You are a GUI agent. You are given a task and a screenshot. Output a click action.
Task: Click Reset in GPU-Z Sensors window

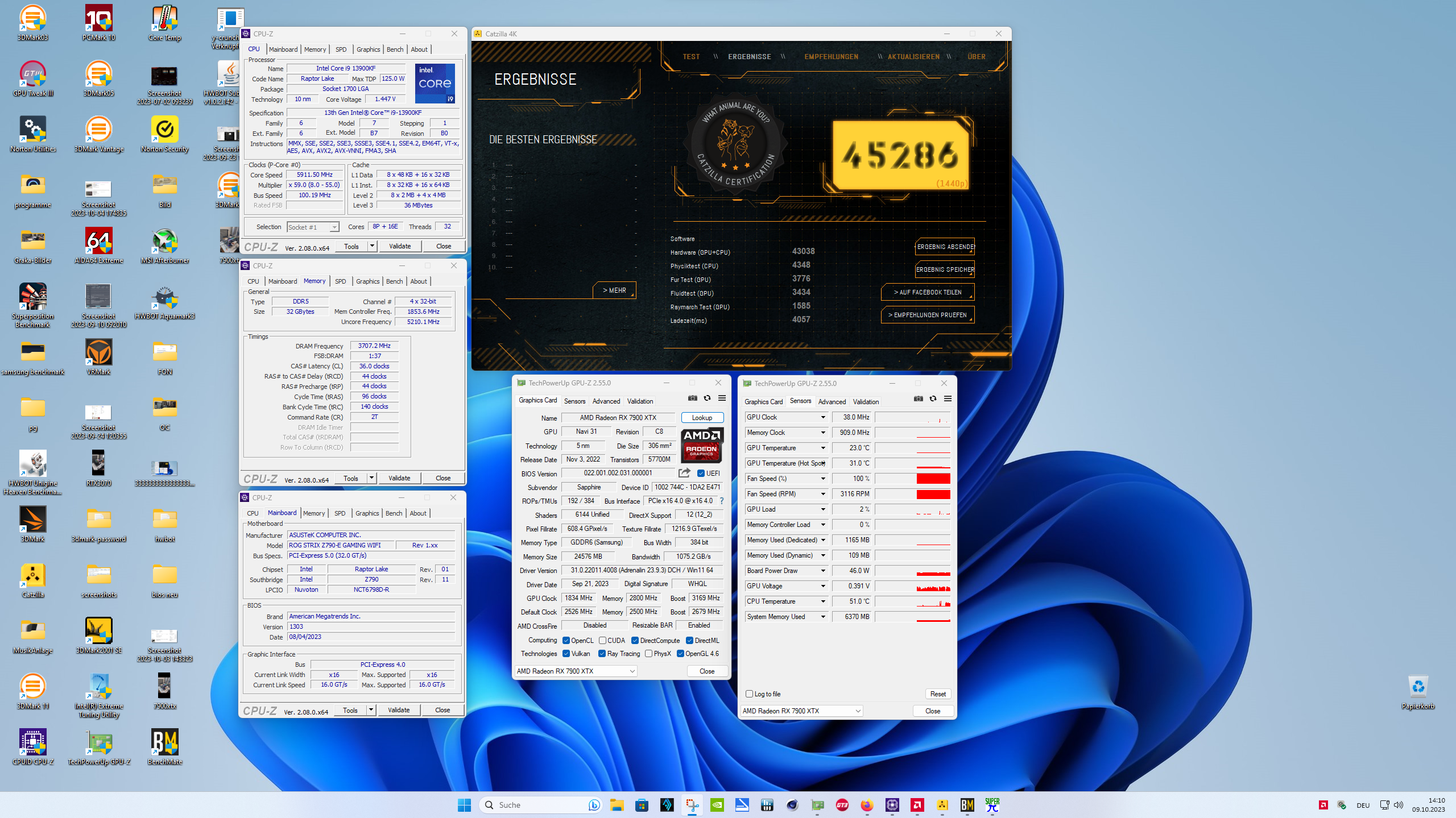click(x=938, y=694)
